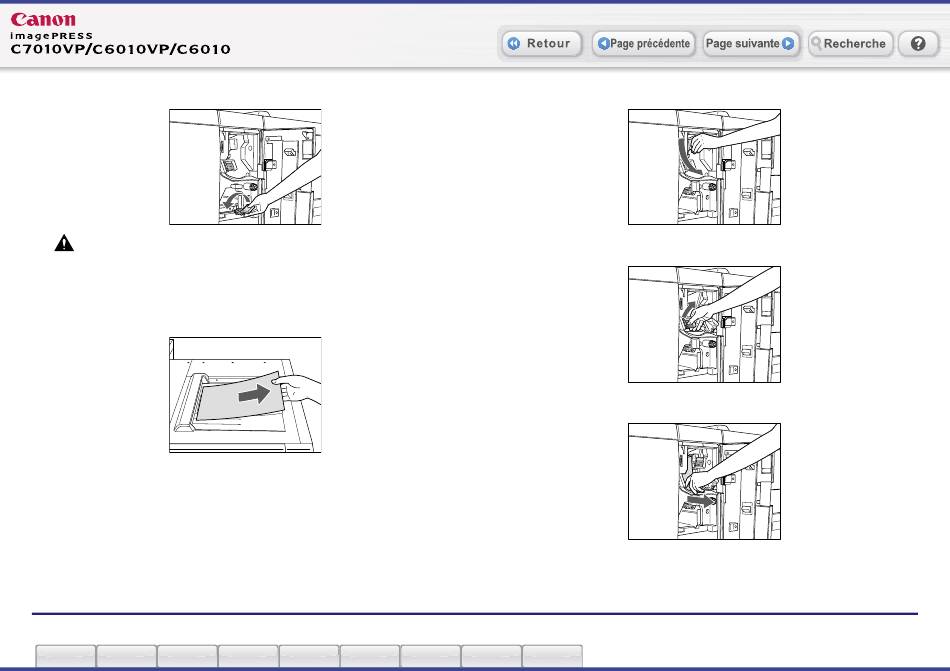Image resolution: width=950 pixels, height=671 pixels.
Task: Open illustration of hand pulling sheet from platen
Action: pyautogui.click(x=245, y=395)
